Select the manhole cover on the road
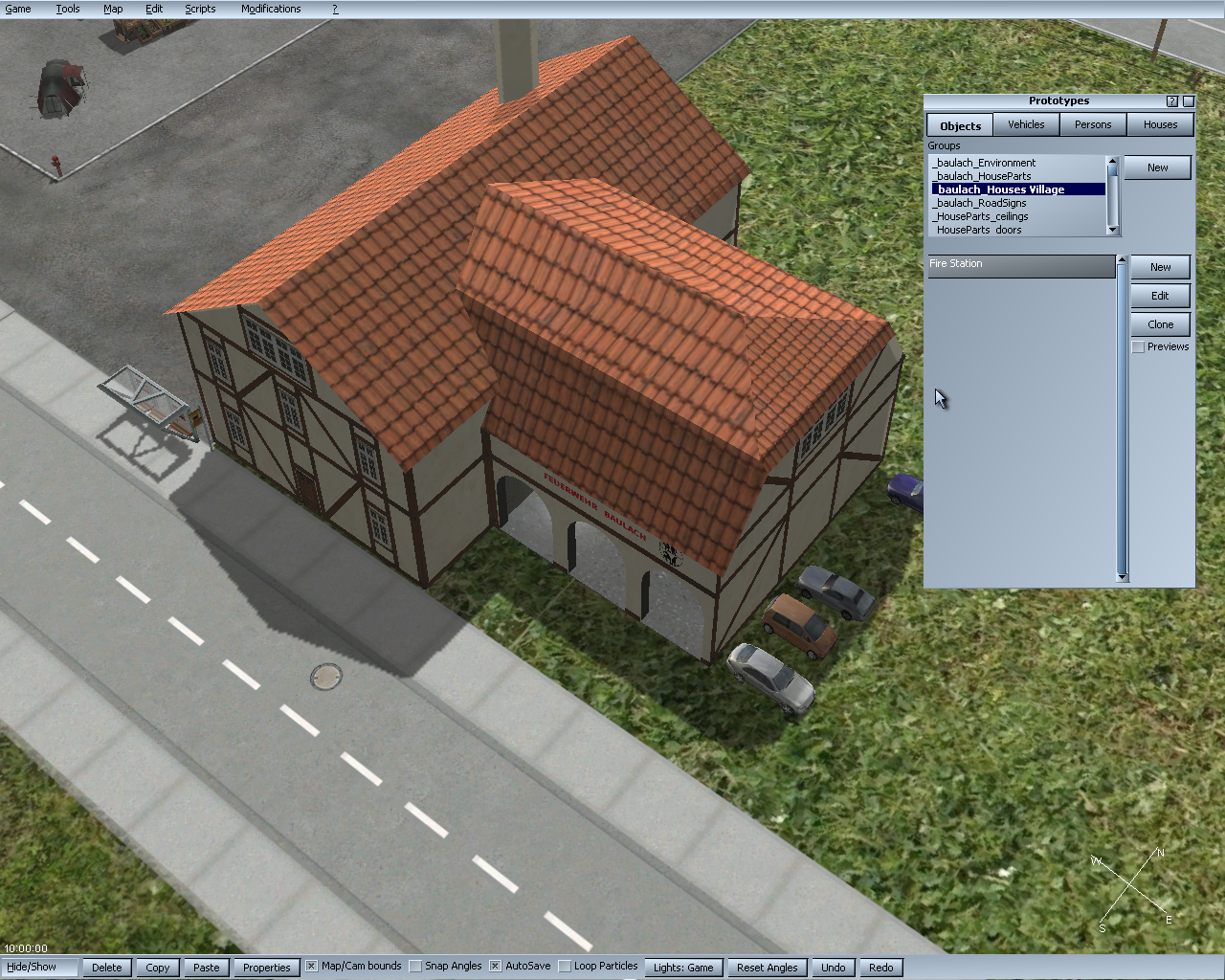1225x980 pixels. (326, 678)
